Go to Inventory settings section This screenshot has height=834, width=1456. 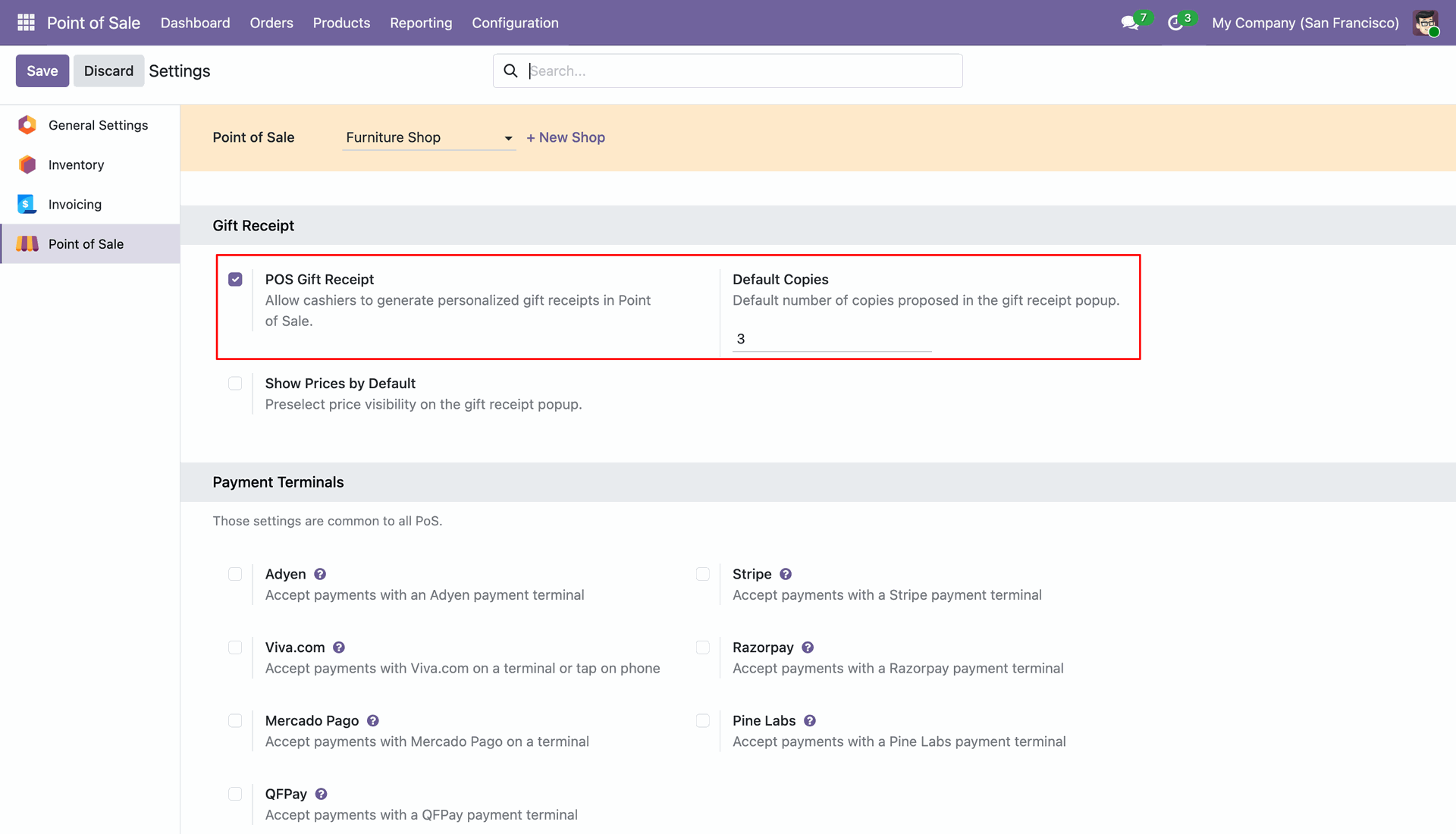[x=90, y=165]
